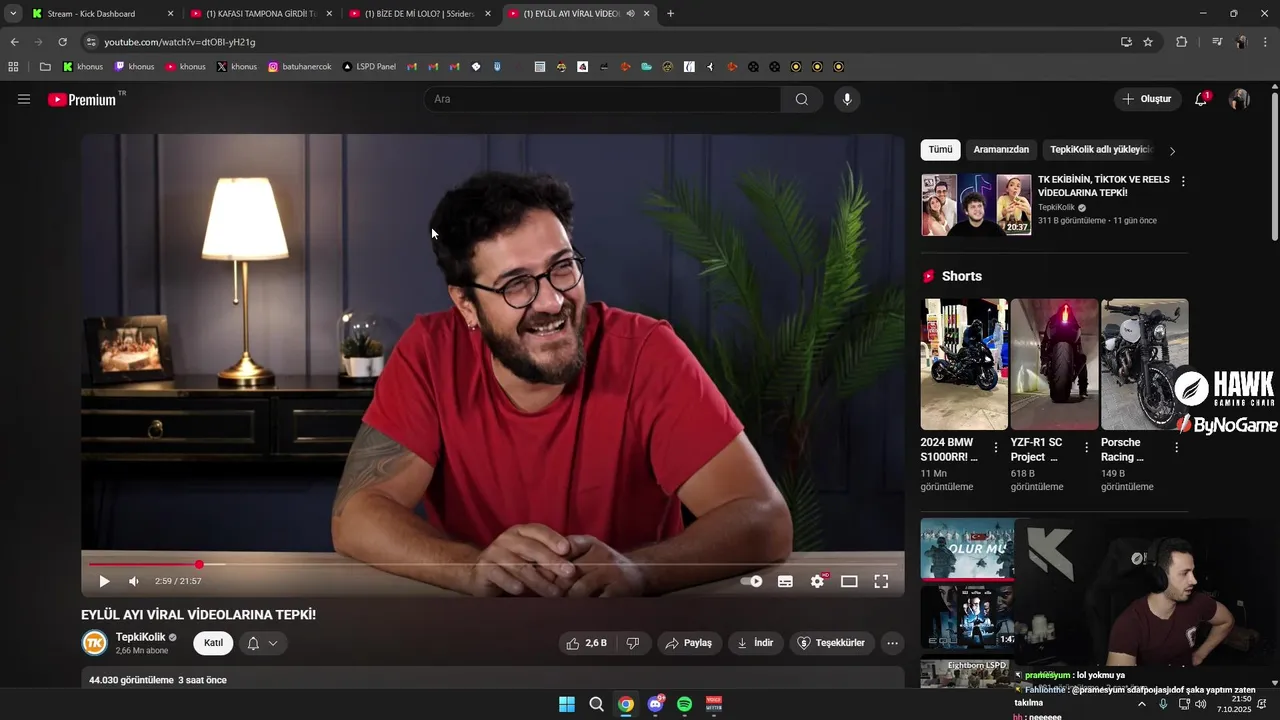Open the YouTube guide hamburger menu
The height and width of the screenshot is (720, 1280).
pyautogui.click(x=24, y=99)
